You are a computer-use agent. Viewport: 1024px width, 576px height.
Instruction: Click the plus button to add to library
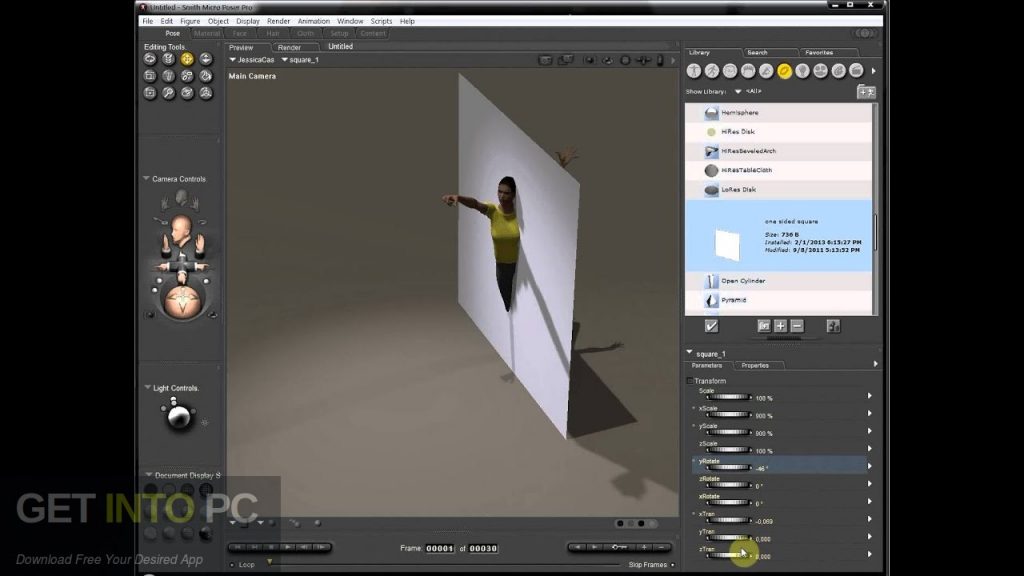[x=780, y=325]
